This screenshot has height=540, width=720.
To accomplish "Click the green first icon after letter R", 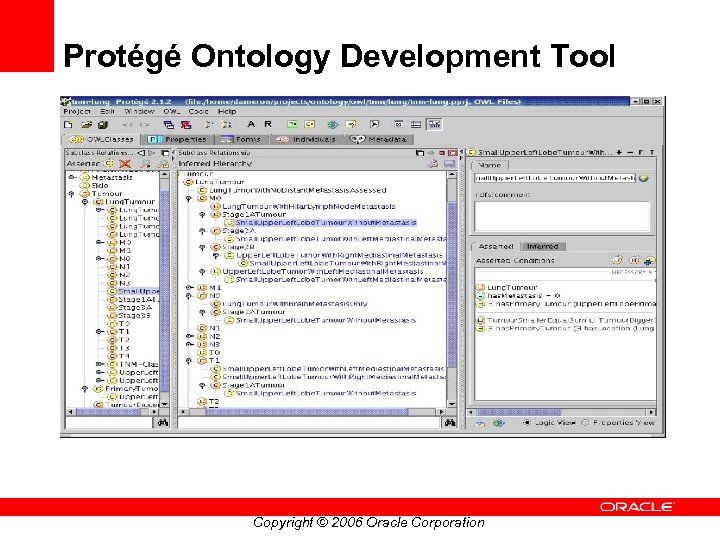I will click(292, 124).
